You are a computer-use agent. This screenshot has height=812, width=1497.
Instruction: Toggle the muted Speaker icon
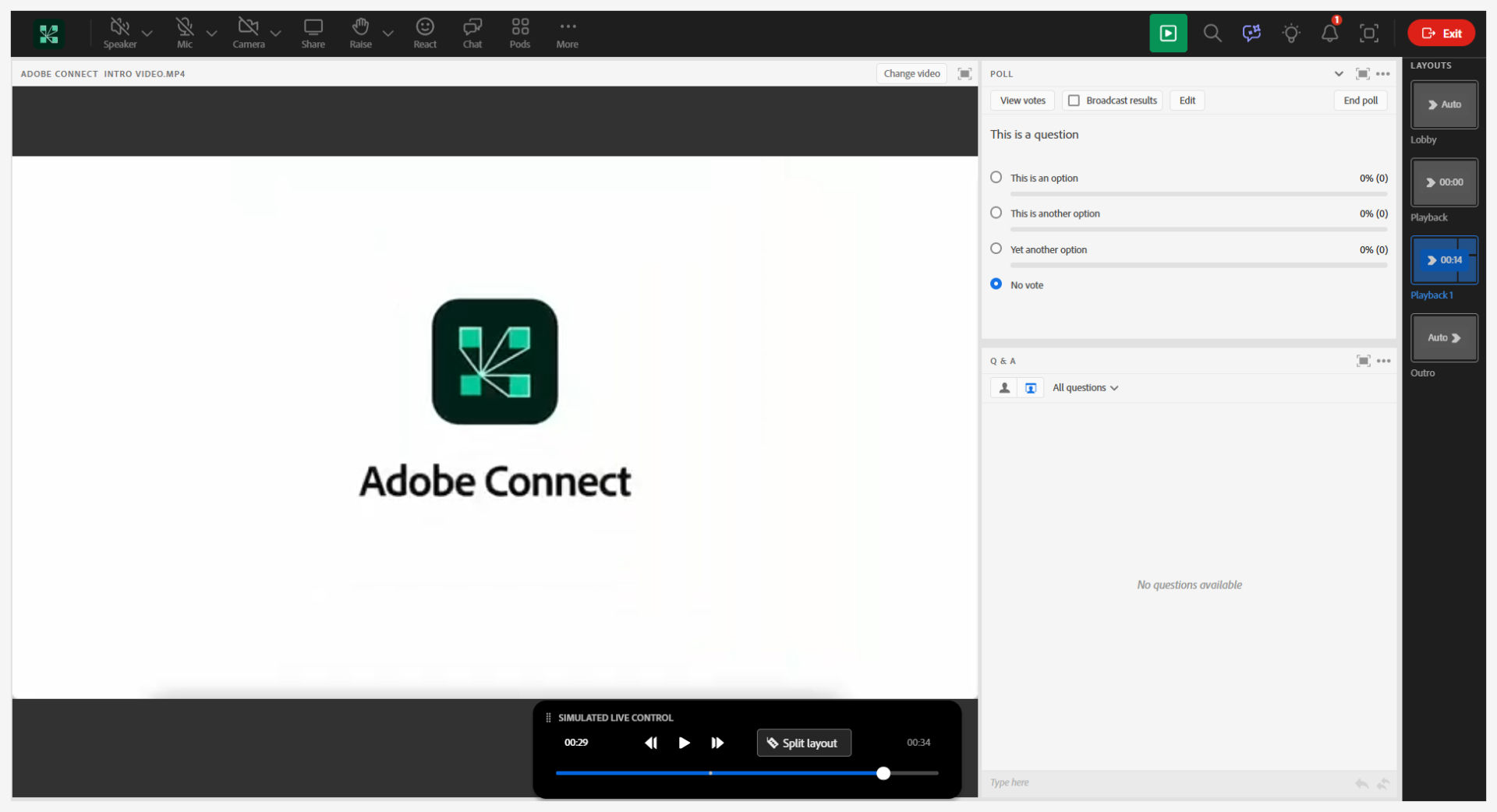click(119, 27)
